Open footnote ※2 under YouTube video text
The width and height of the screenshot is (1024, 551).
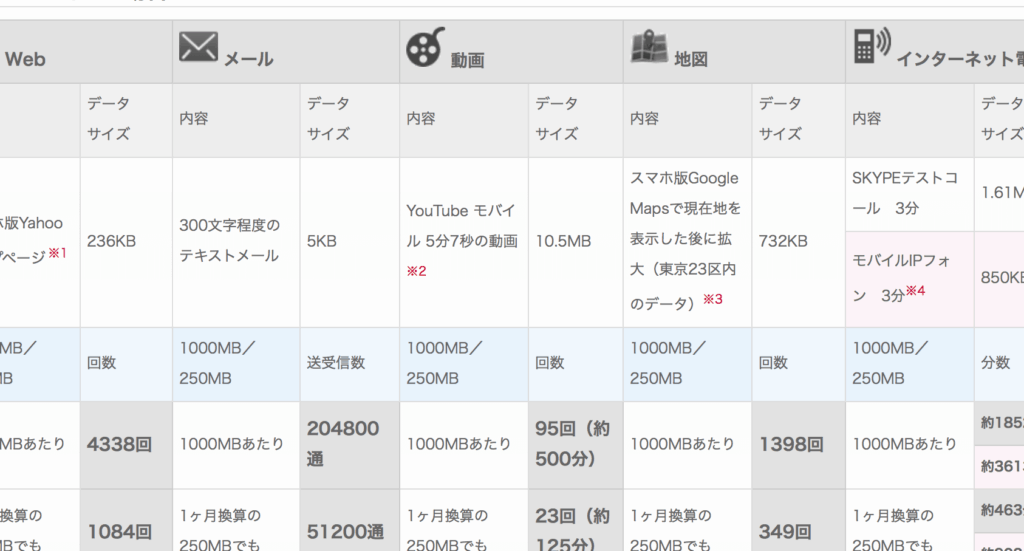click(416, 271)
